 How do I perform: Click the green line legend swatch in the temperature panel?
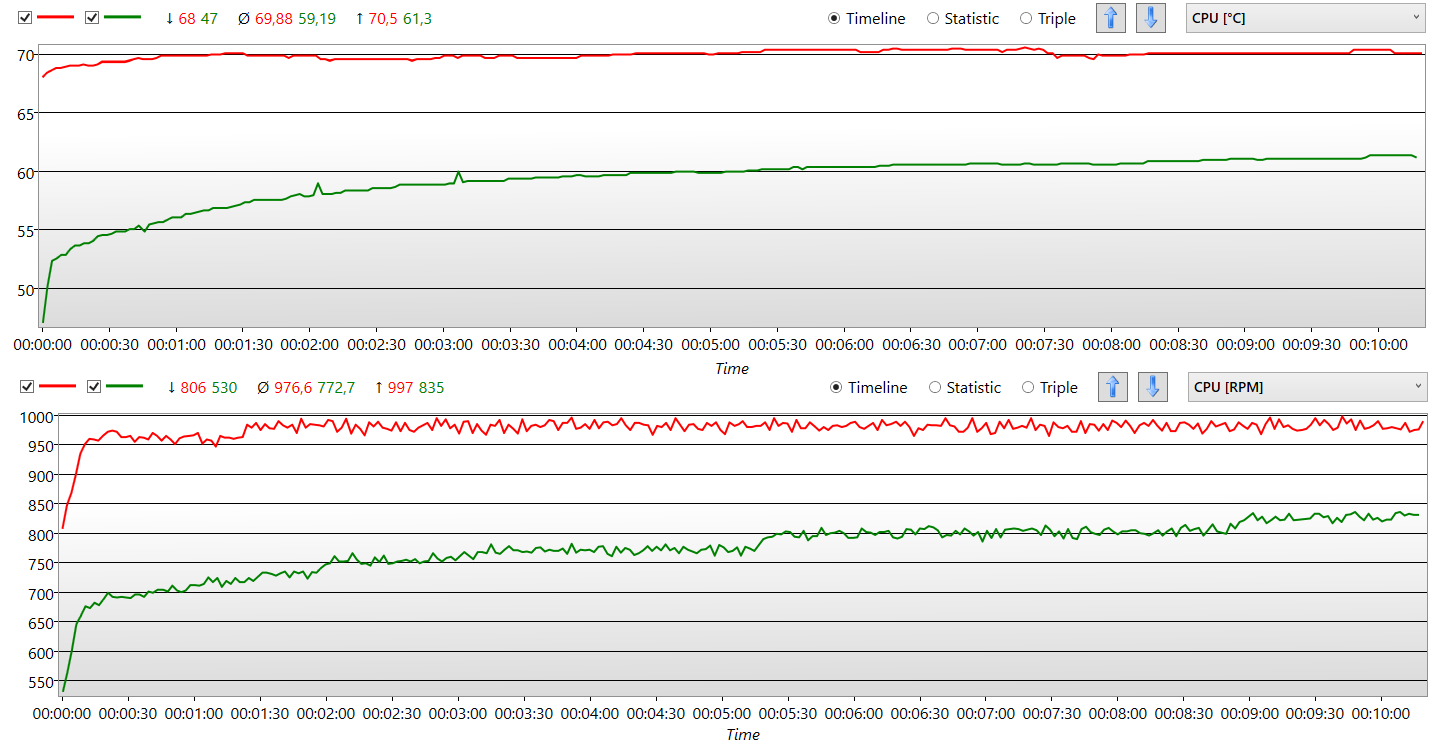(x=122, y=18)
